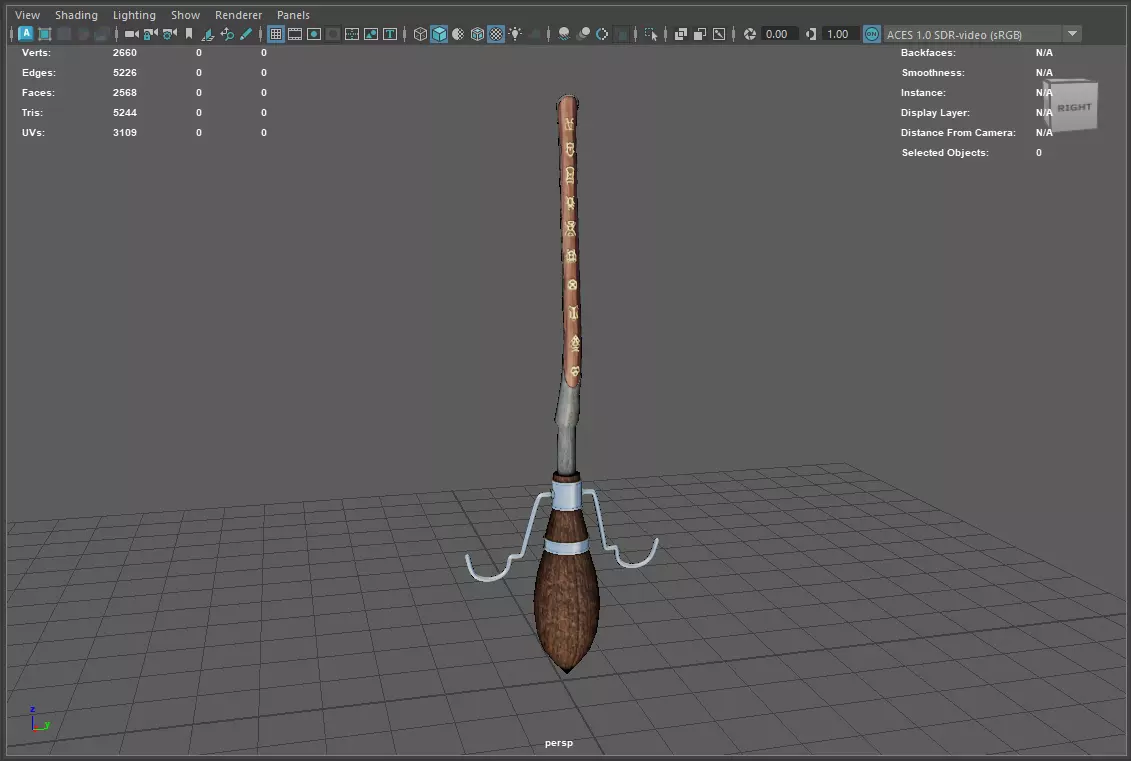Click the Gamma value field 1.00
This screenshot has width=1131, height=761.
(x=840, y=34)
